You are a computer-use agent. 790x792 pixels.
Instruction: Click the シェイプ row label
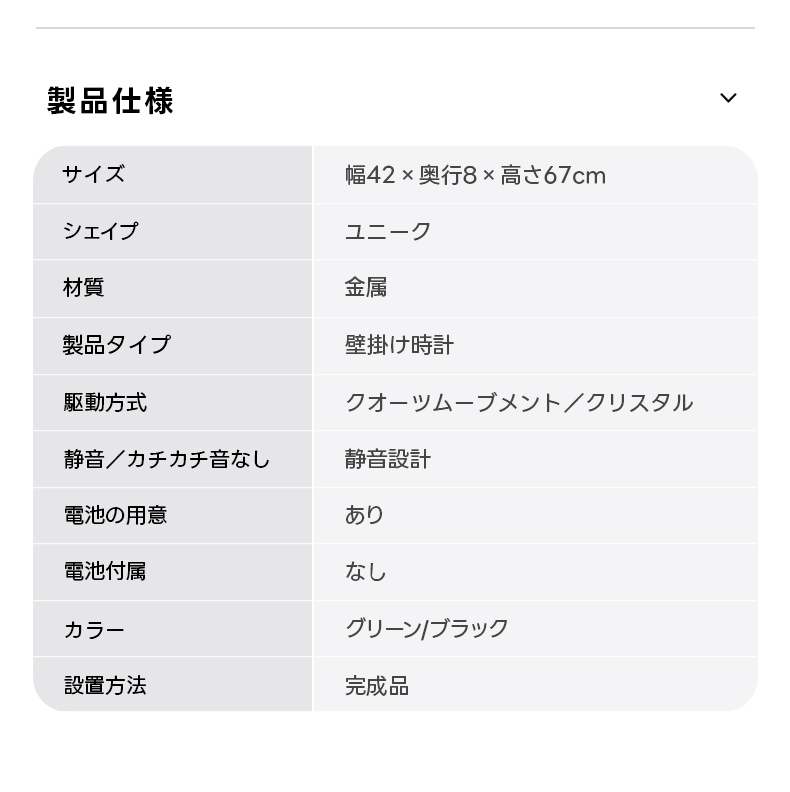click(100, 231)
